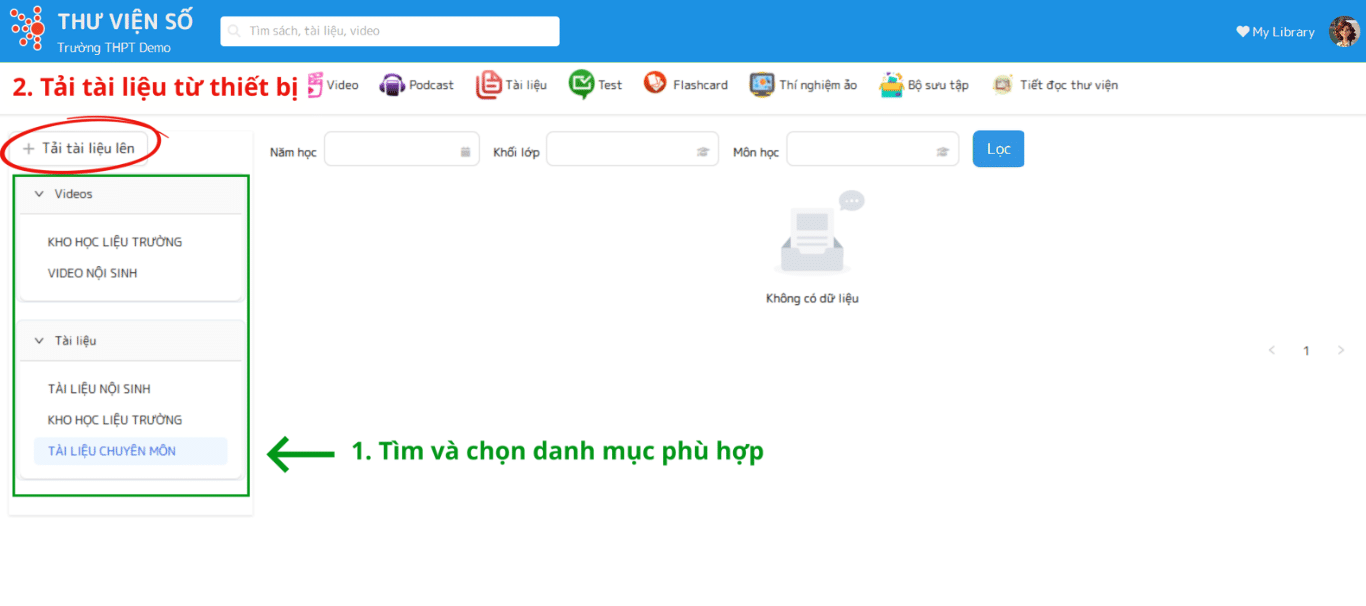
Task: Open the Tài liệu document icon
Action: point(488,85)
